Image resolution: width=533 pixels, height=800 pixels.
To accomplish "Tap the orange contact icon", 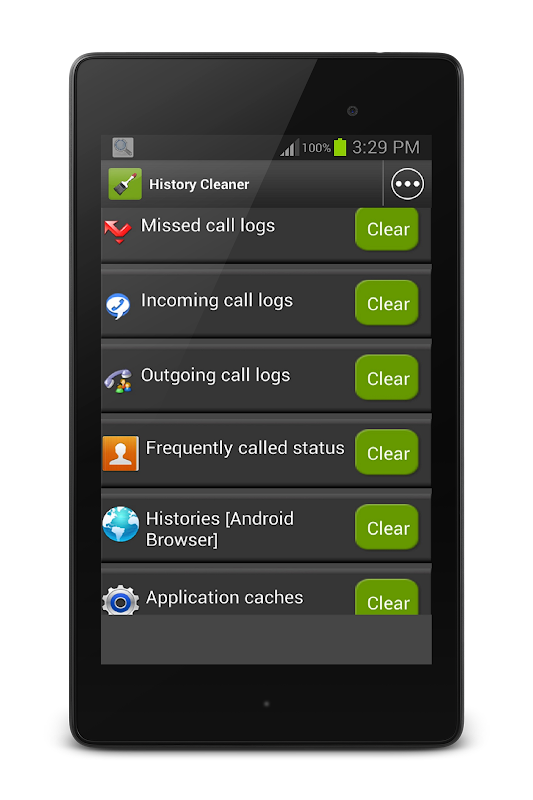I will tap(120, 453).
